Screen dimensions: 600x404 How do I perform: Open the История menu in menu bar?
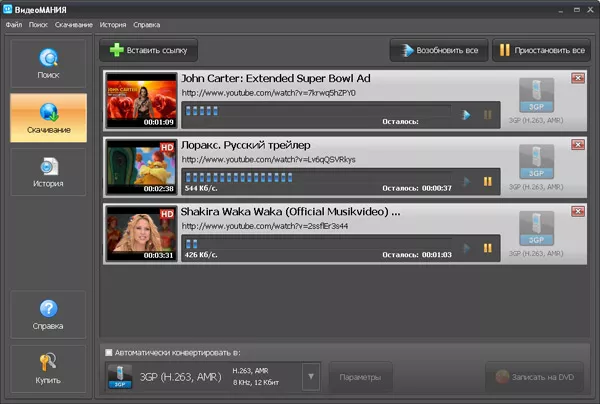coord(113,24)
